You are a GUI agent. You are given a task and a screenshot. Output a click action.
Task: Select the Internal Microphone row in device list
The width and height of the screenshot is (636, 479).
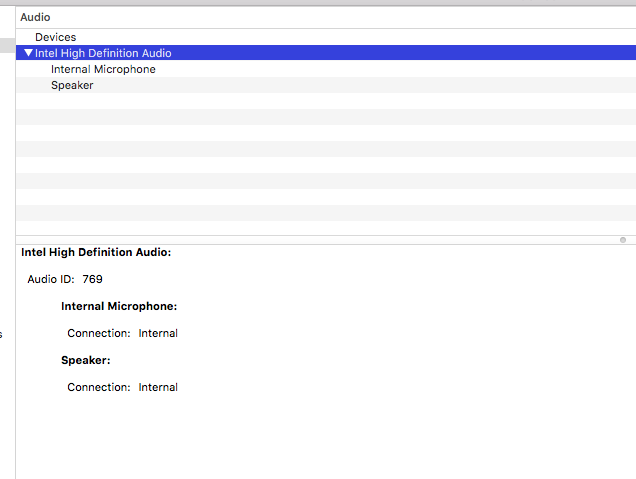coord(103,69)
